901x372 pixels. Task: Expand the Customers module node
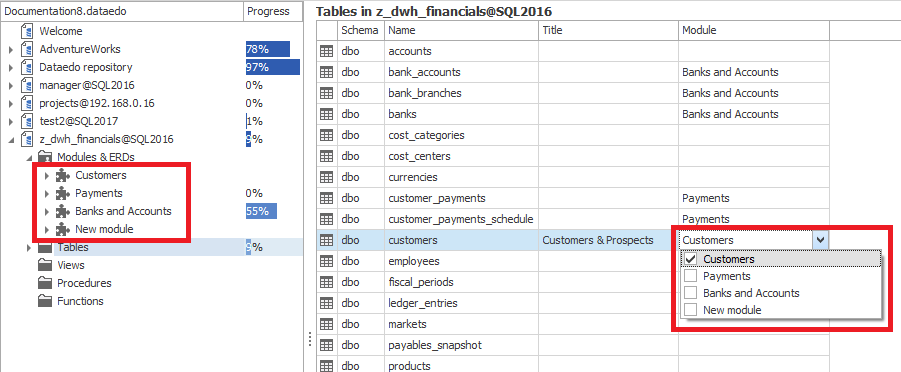tap(47, 175)
